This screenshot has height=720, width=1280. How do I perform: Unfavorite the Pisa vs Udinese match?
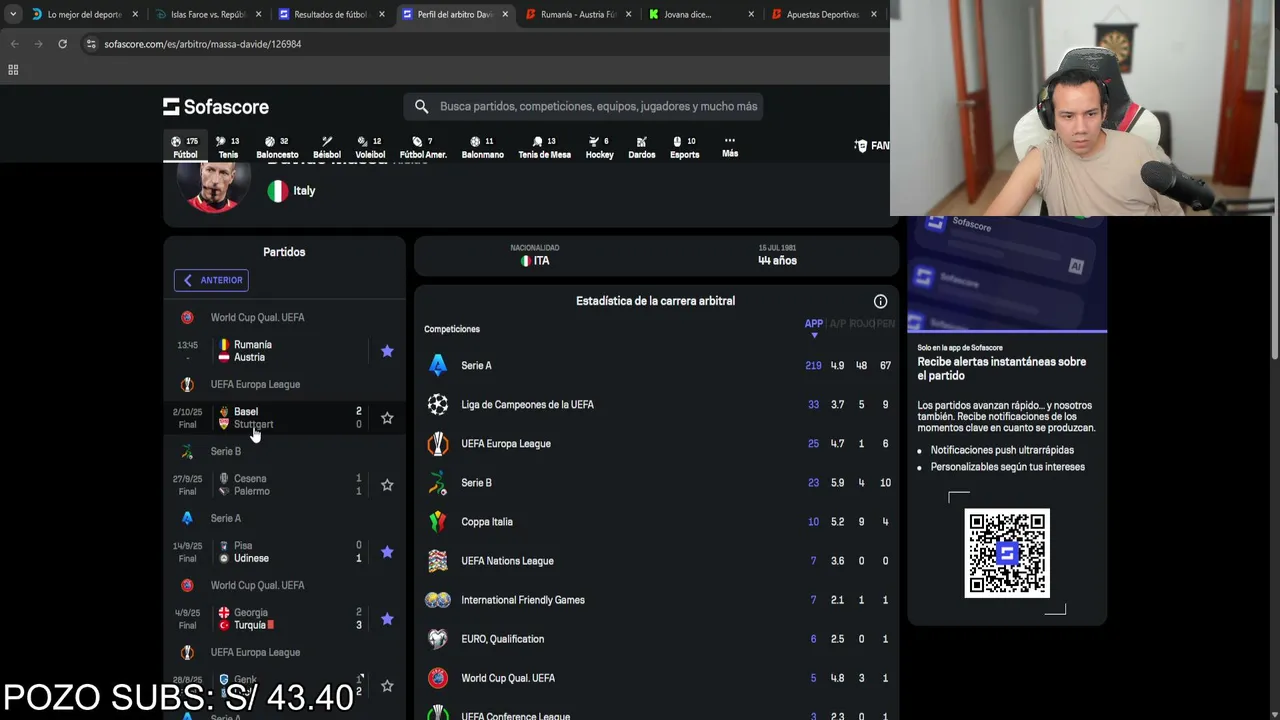387,552
